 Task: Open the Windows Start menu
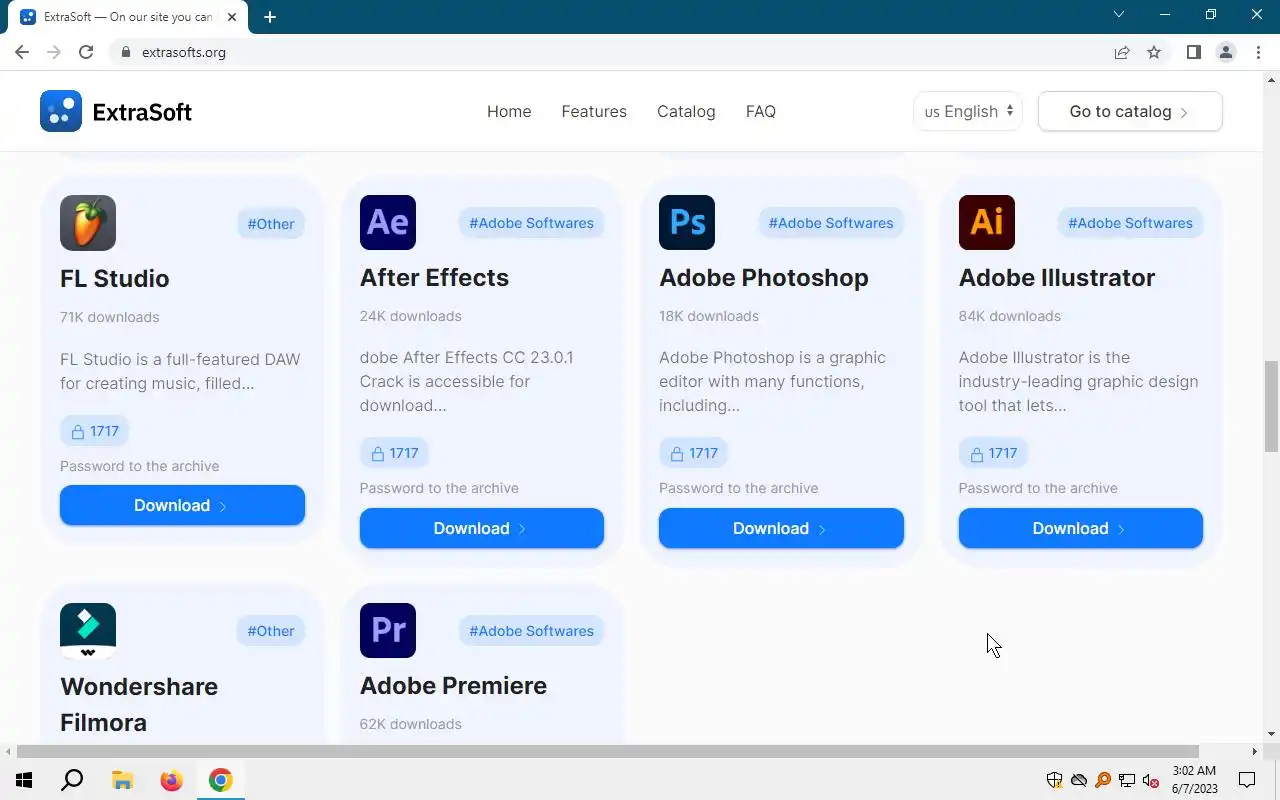tap(24, 780)
